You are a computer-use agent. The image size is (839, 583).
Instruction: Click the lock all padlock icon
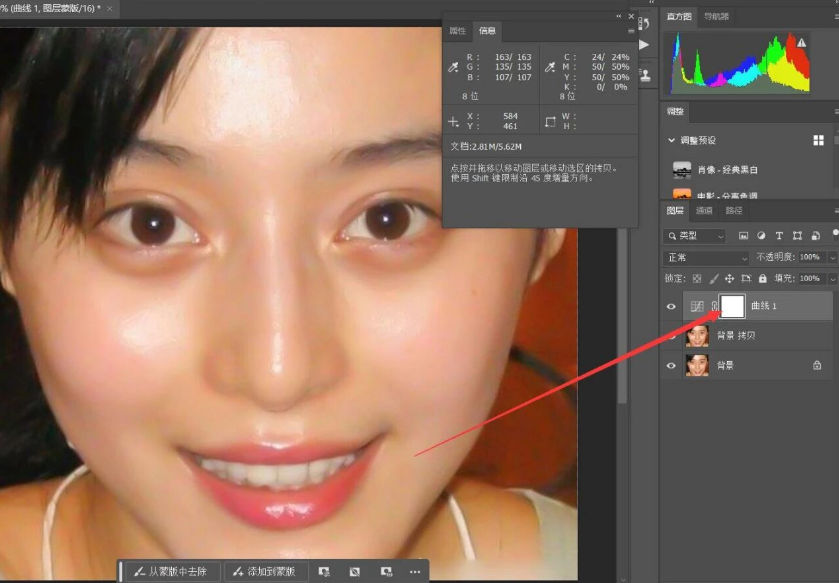[762, 279]
